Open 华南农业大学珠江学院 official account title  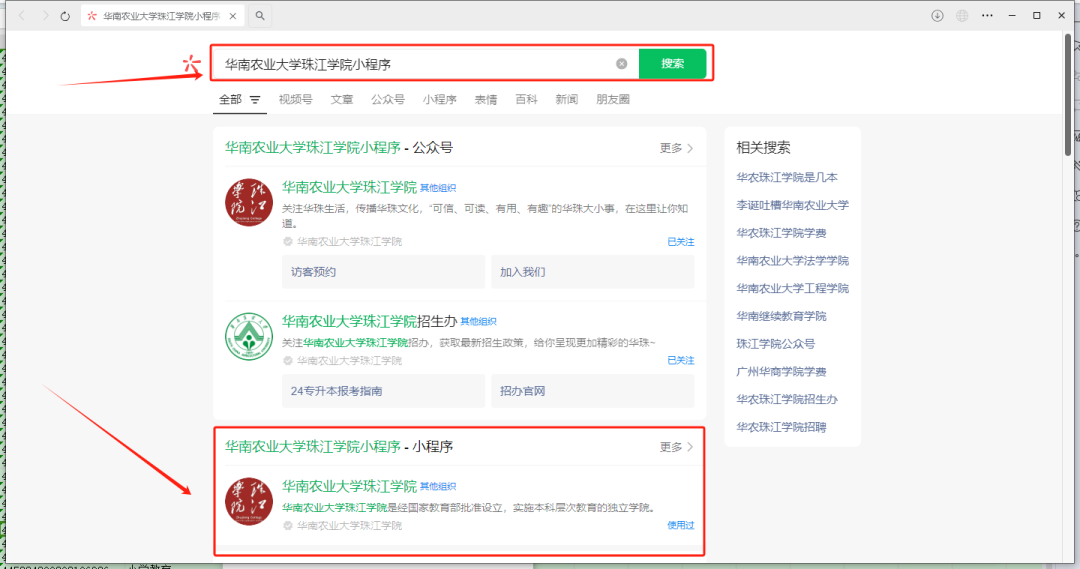(349, 187)
